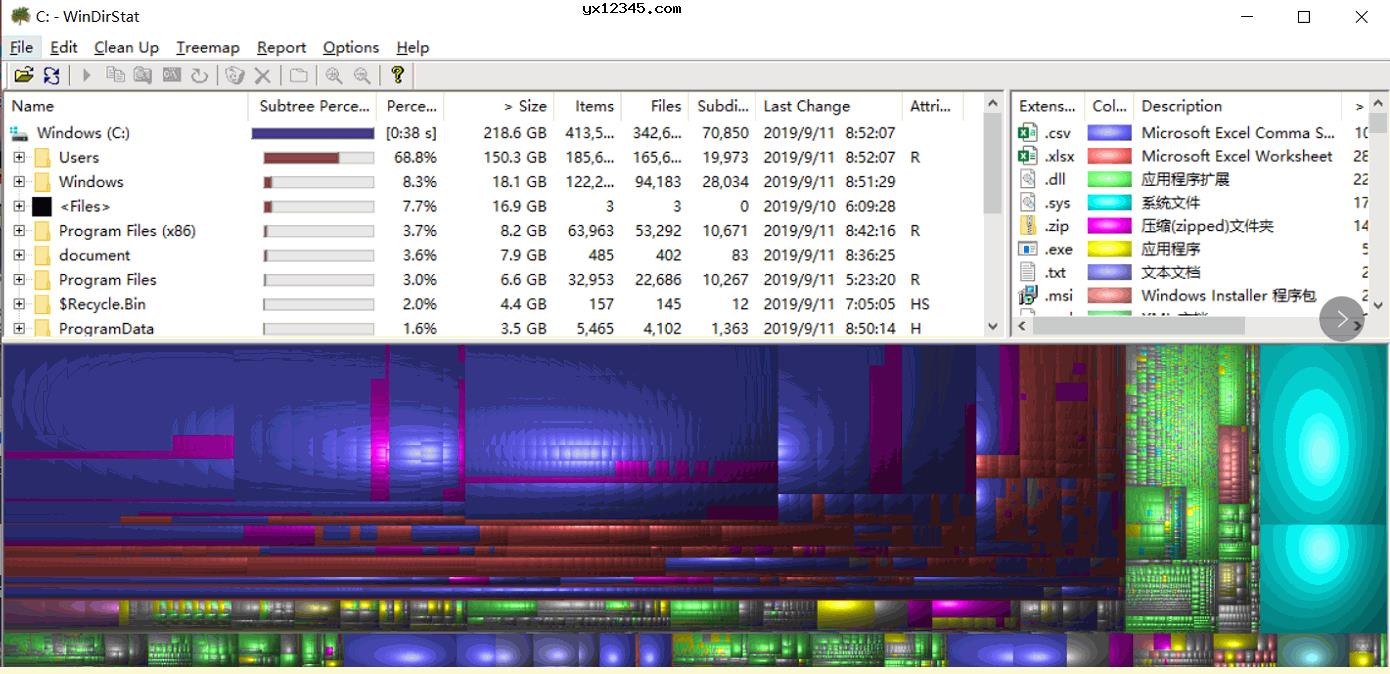Viewport: 1390px width, 674px height.
Task: Click the Command Prompt Here toolbar icon
Action: (x=172, y=75)
